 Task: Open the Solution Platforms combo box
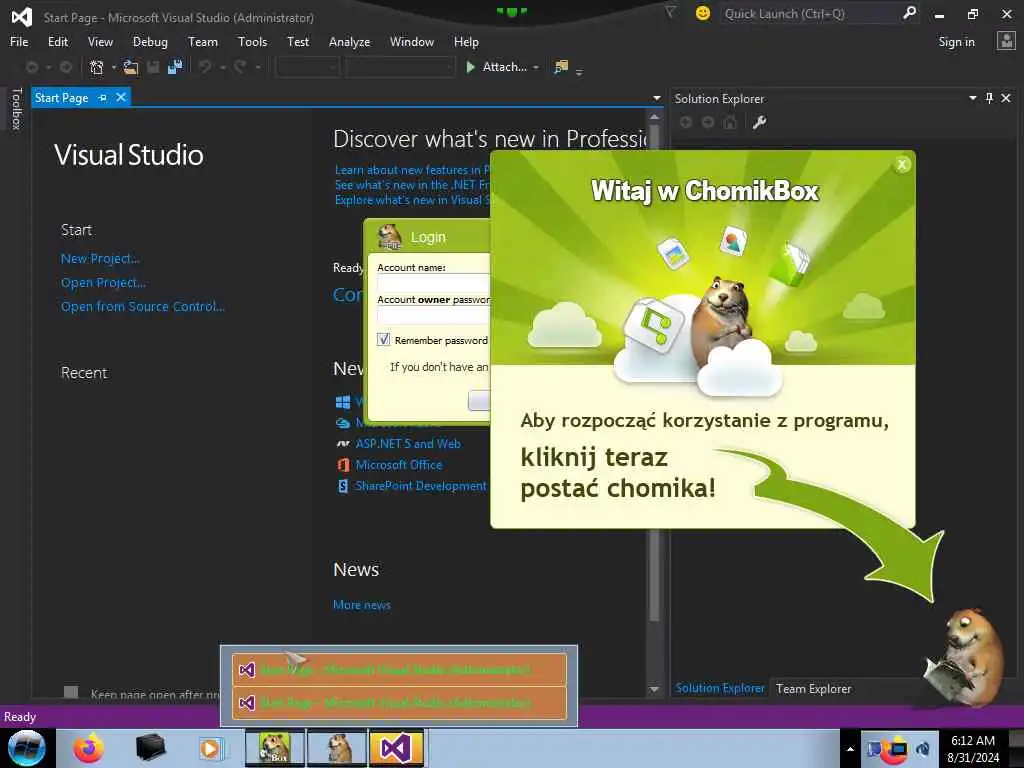click(400, 67)
